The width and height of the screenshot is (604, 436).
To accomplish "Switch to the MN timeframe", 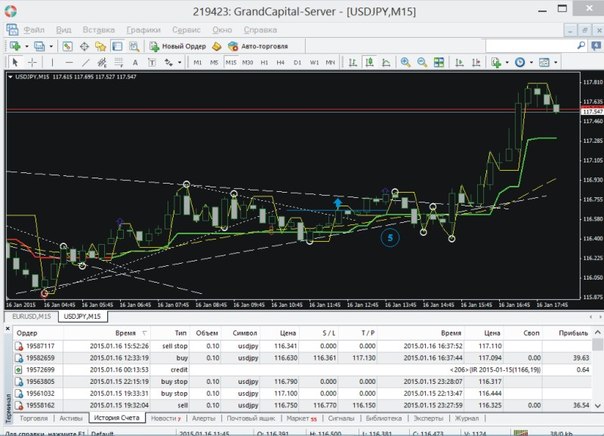I will pos(330,62).
